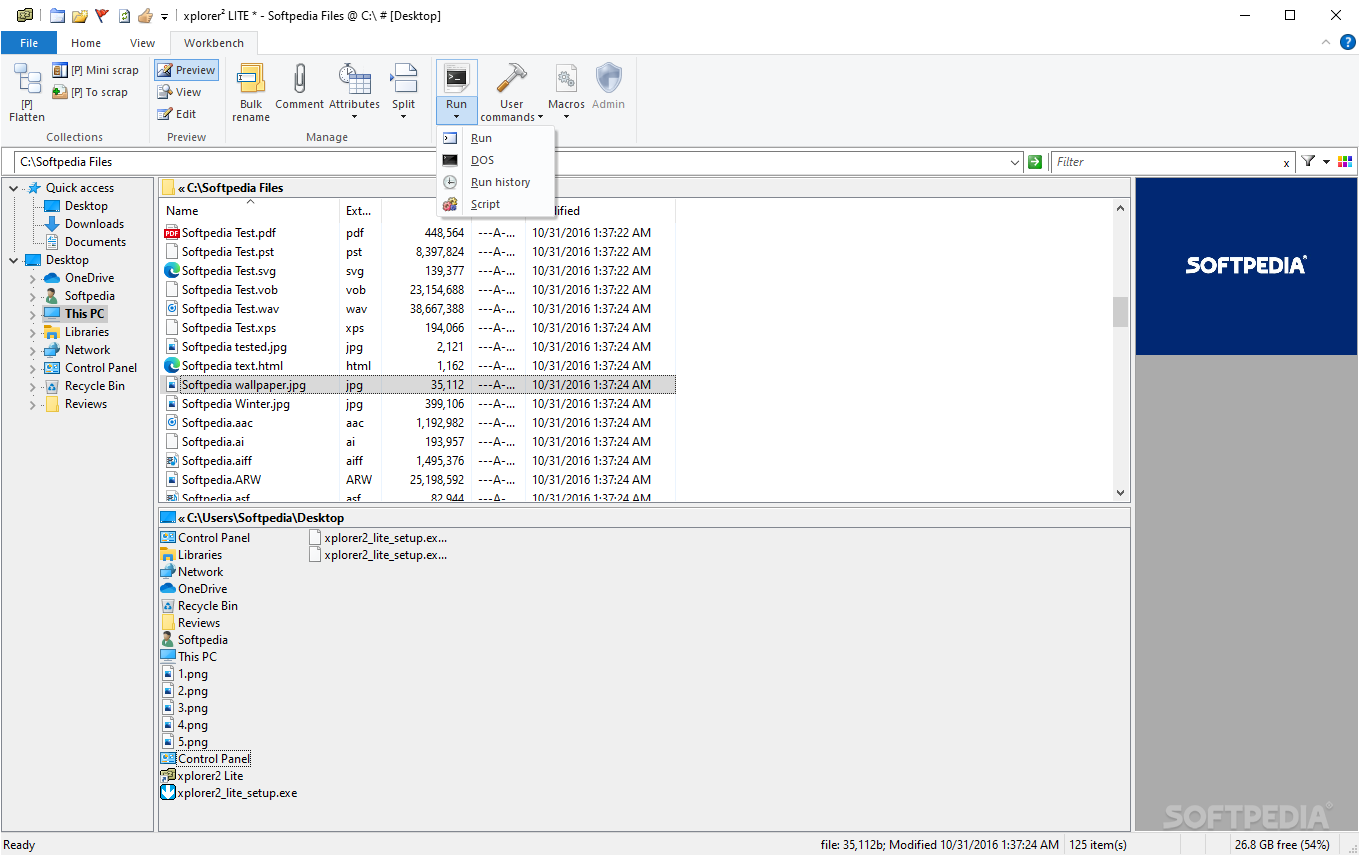Image resolution: width=1360 pixels, height=856 pixels.
Task: Toggle the Preview pane button
Action: pyautogui.click(x=186, y=70)
